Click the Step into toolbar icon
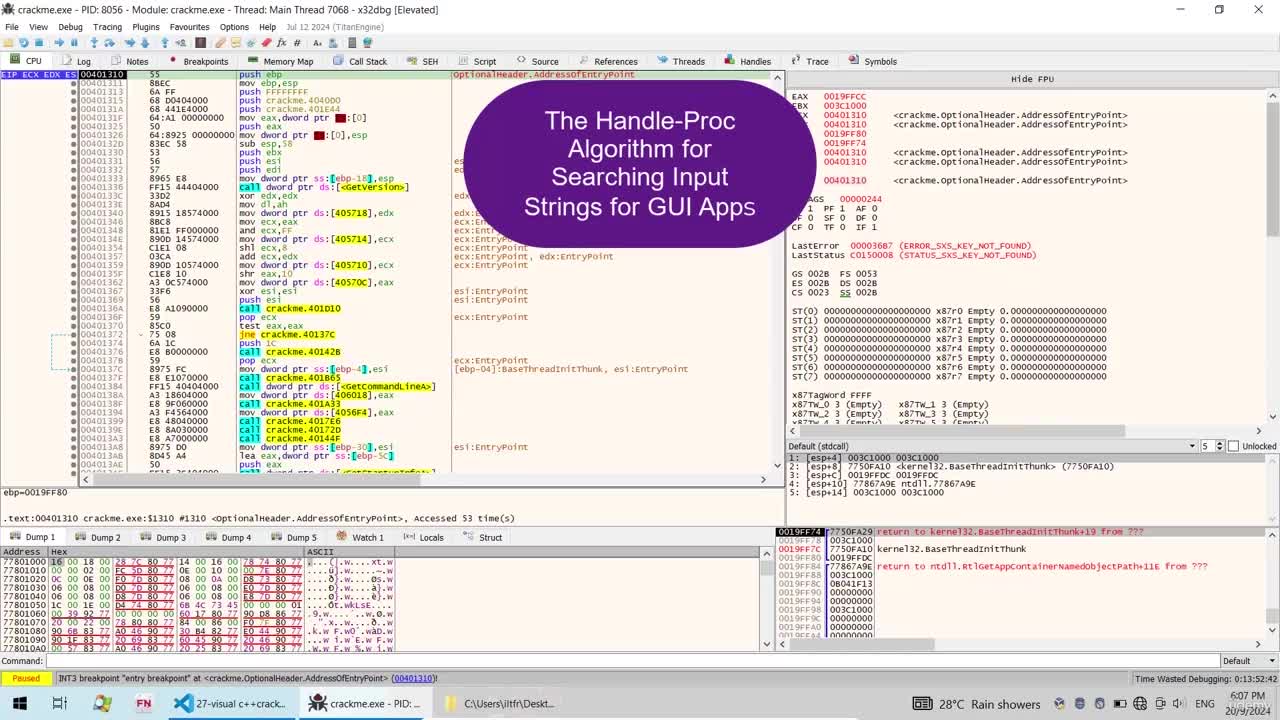The height and width of the screenshot is (720, 1280). tap(94, 43)
